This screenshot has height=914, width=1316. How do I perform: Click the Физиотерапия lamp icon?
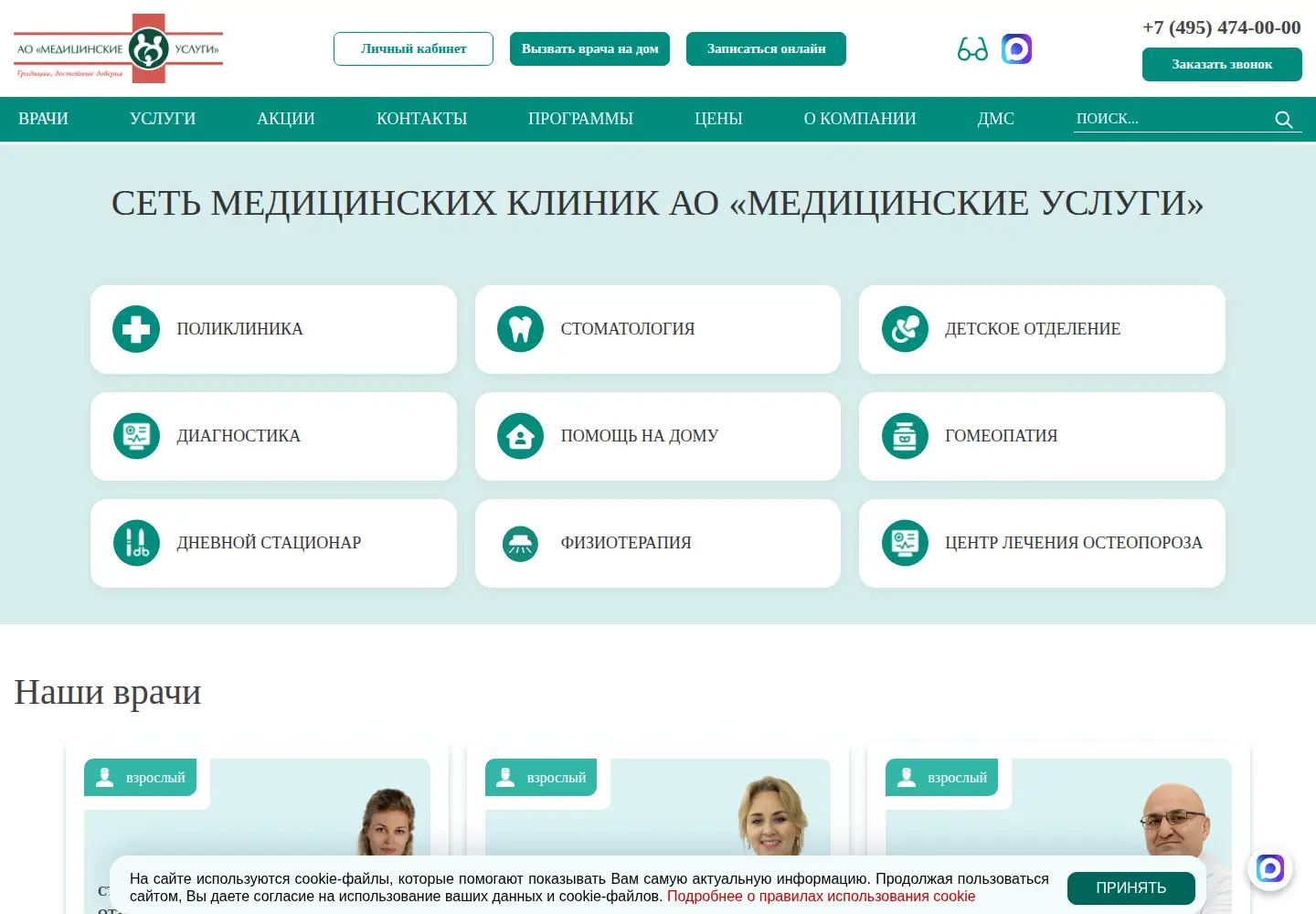point(520,544)
